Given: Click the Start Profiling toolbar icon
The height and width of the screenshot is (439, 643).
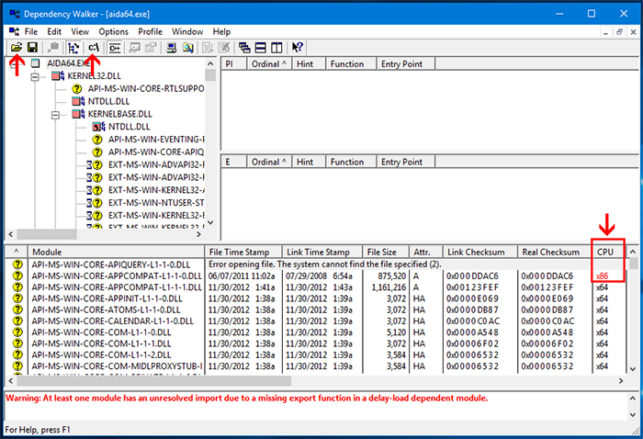Looking at the screenshot, I should tap(207, 48).
